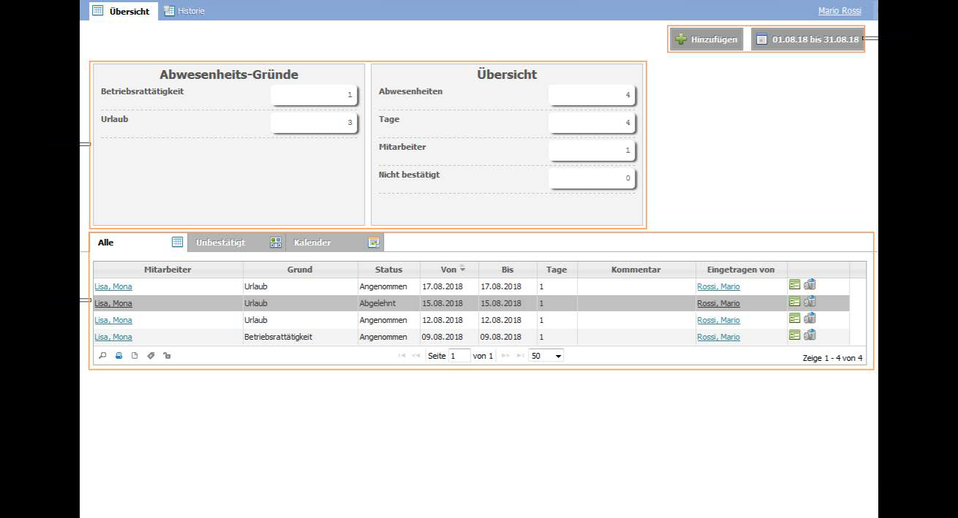Delete the 12.08.2018 absence via trash icon

pyautogui.click(x=810, y=318)
